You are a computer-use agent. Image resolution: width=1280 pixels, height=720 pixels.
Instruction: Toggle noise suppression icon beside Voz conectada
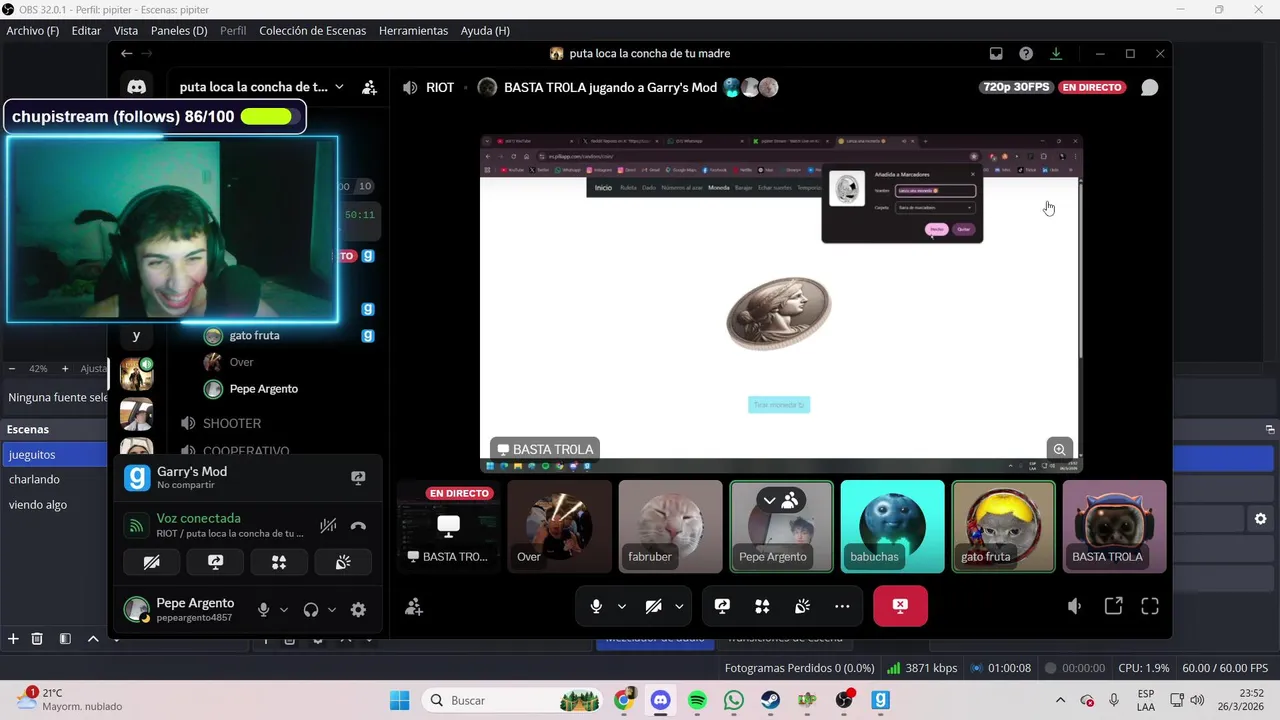328,525
